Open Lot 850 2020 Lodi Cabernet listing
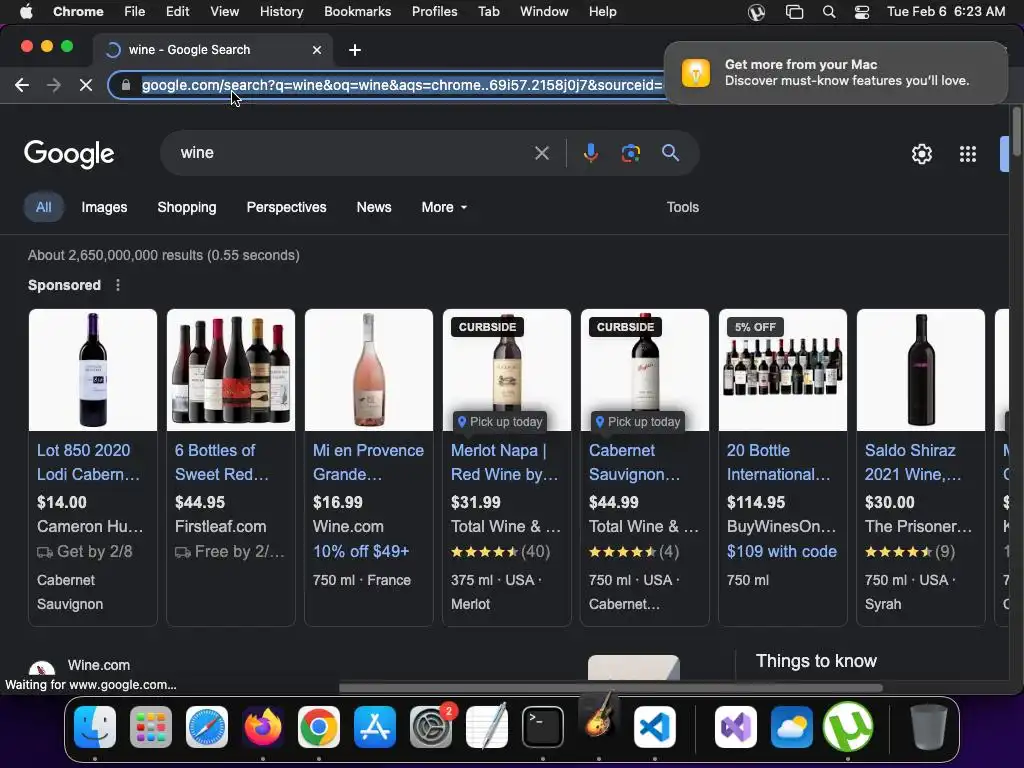The width and height of the screenshot is (1024, 768). [88, 462]
